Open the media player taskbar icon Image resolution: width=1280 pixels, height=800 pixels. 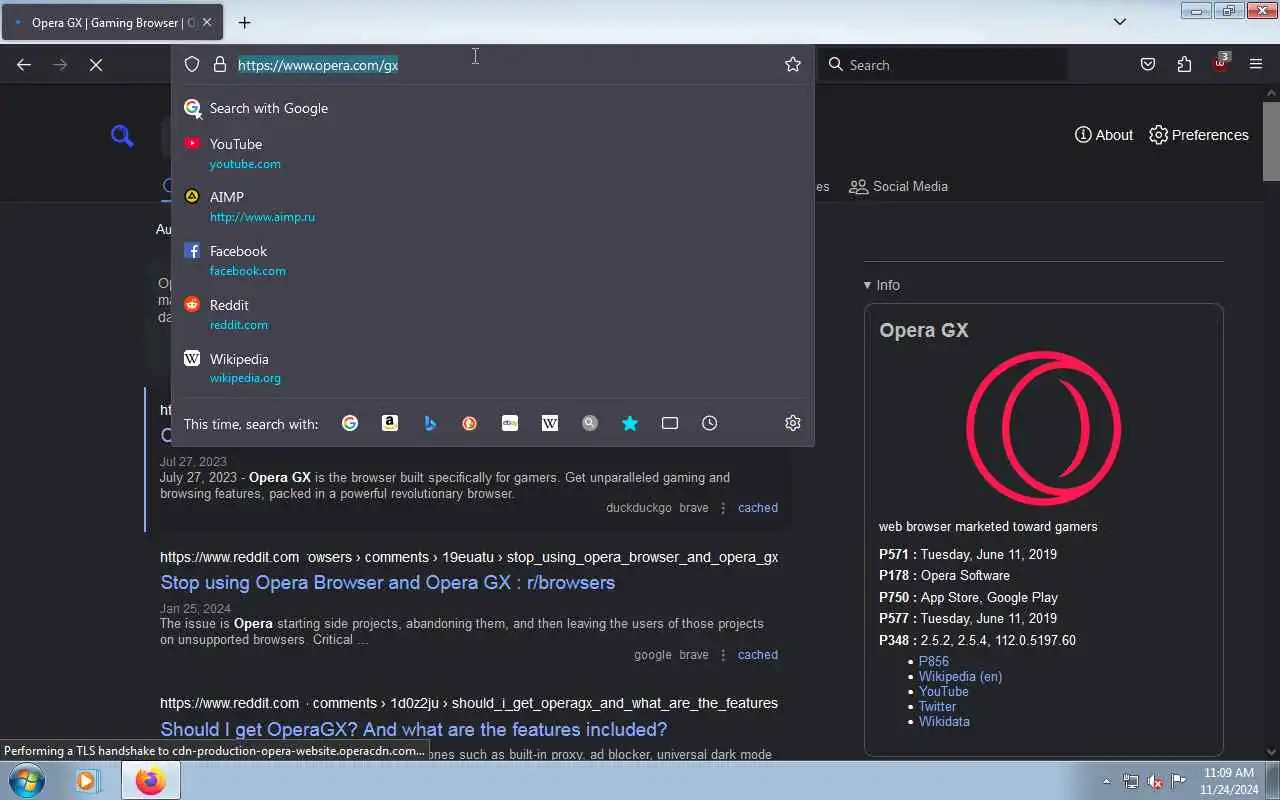(x=88, y=780)
